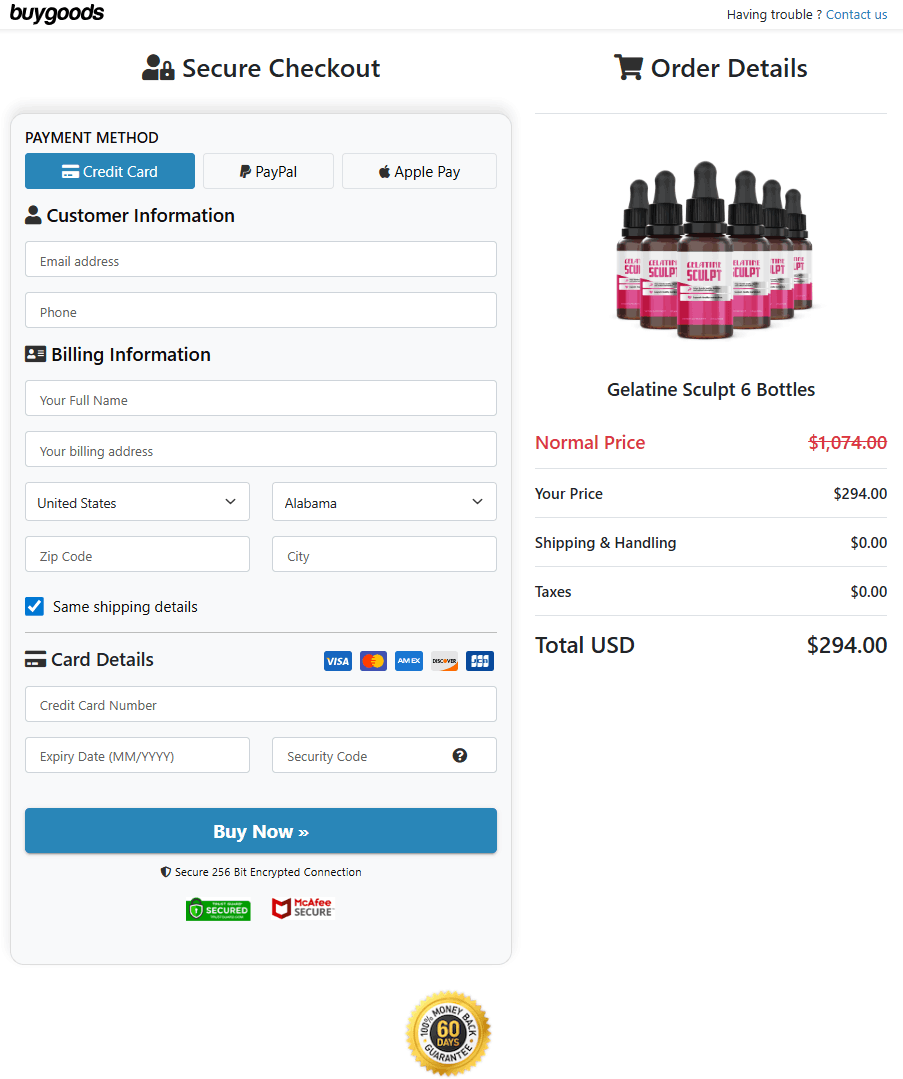Switch to the Apple Pay payment tab
The image size is (903, 1079).
[x=419, y=171]
